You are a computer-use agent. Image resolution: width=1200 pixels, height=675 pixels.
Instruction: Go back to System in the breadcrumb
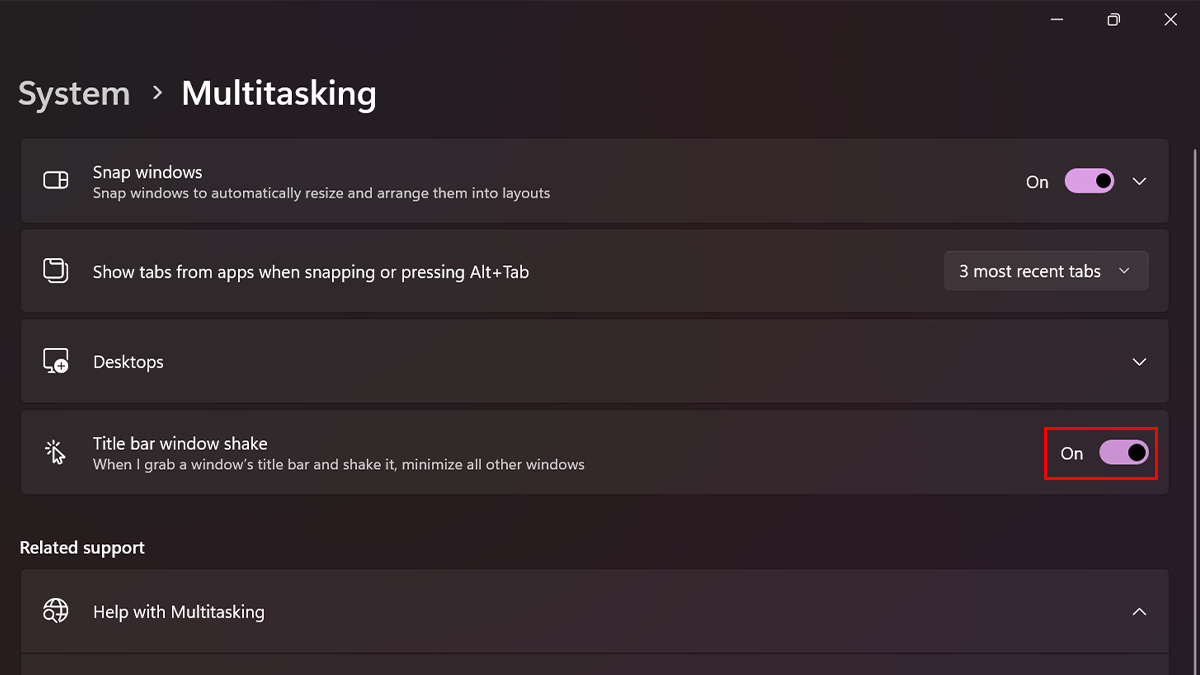74,94
